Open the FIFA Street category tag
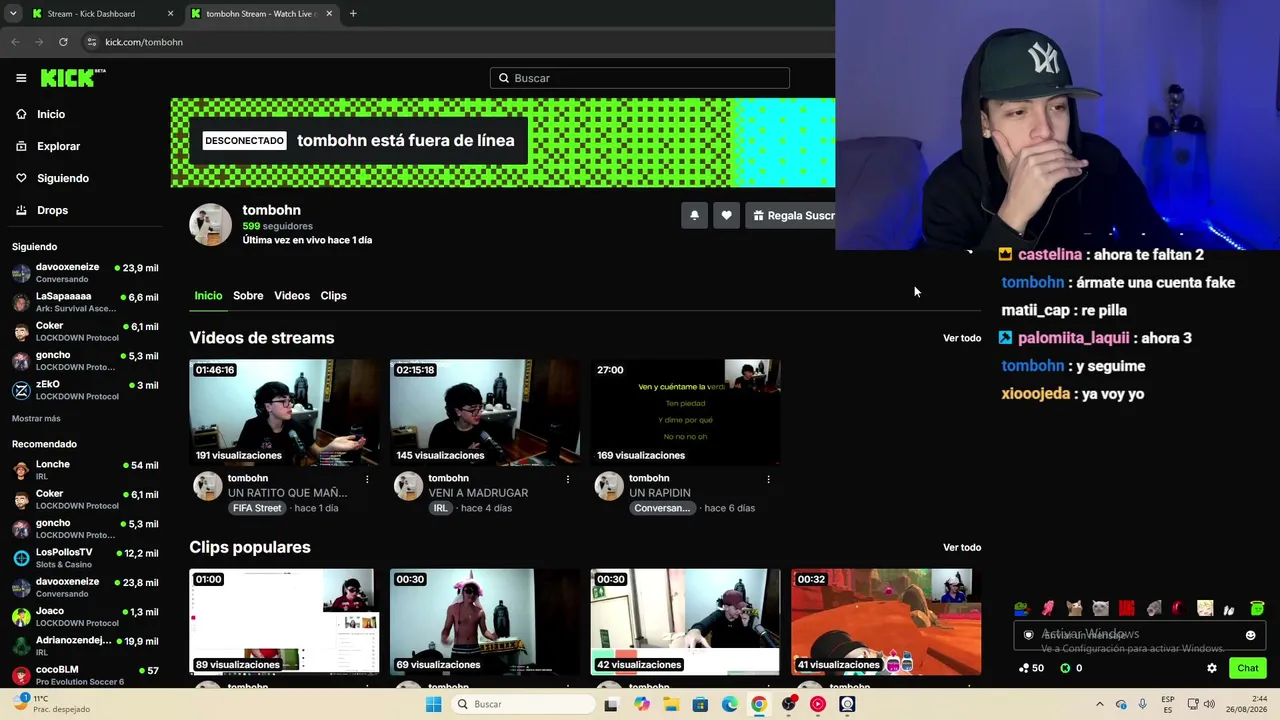 (257, 508)
